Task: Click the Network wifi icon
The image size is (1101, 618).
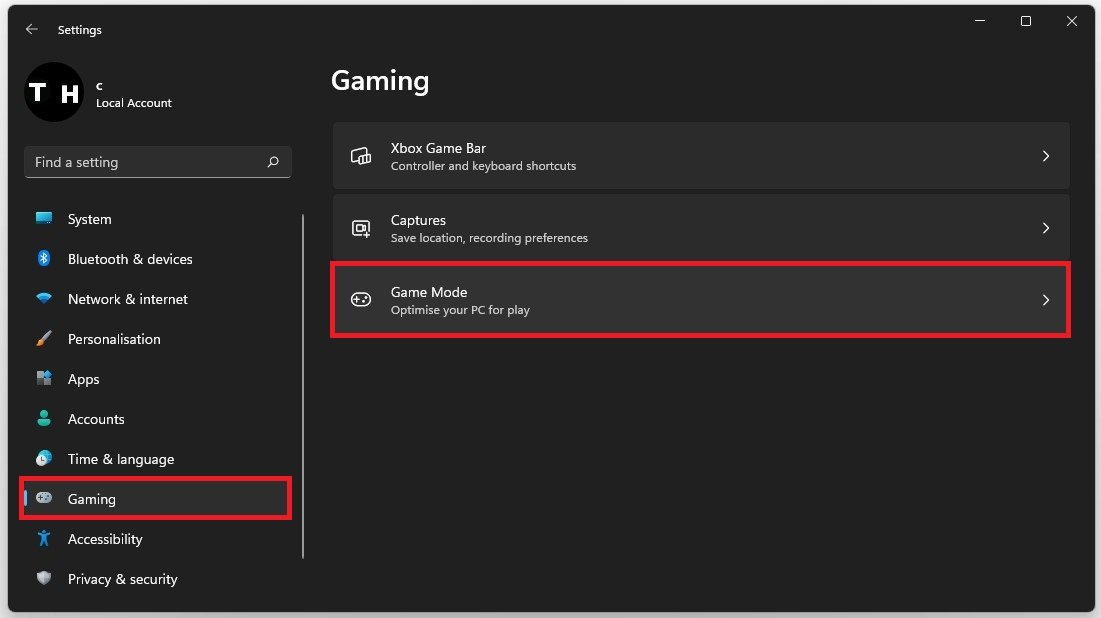Action: click(x=44, y=298)
